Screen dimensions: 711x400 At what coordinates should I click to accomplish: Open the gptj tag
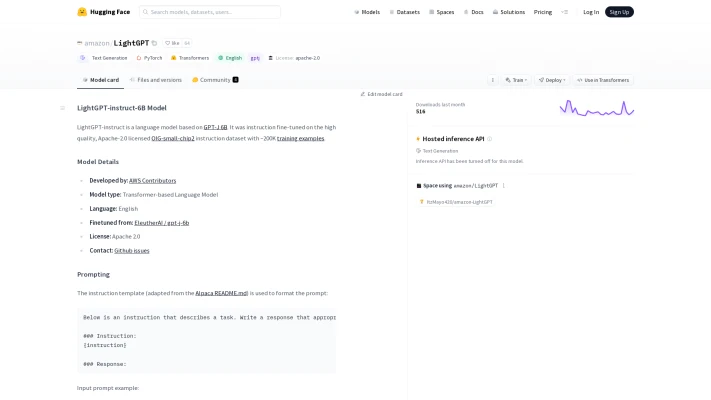[x=255, y=58]
